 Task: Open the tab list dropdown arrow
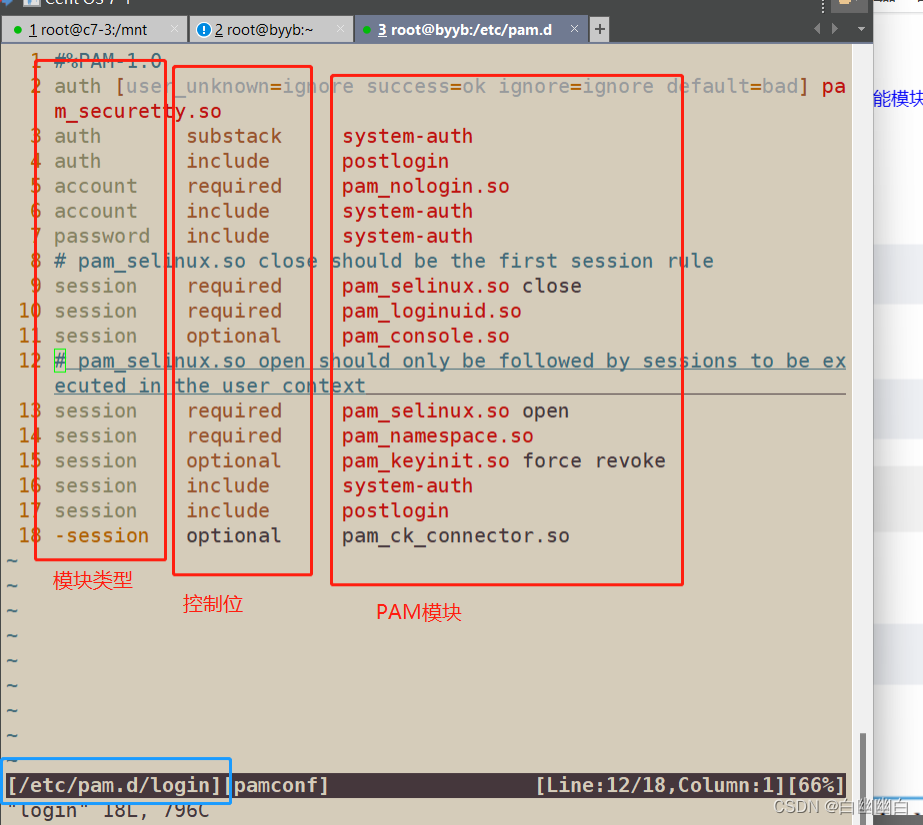pos(861,29)
